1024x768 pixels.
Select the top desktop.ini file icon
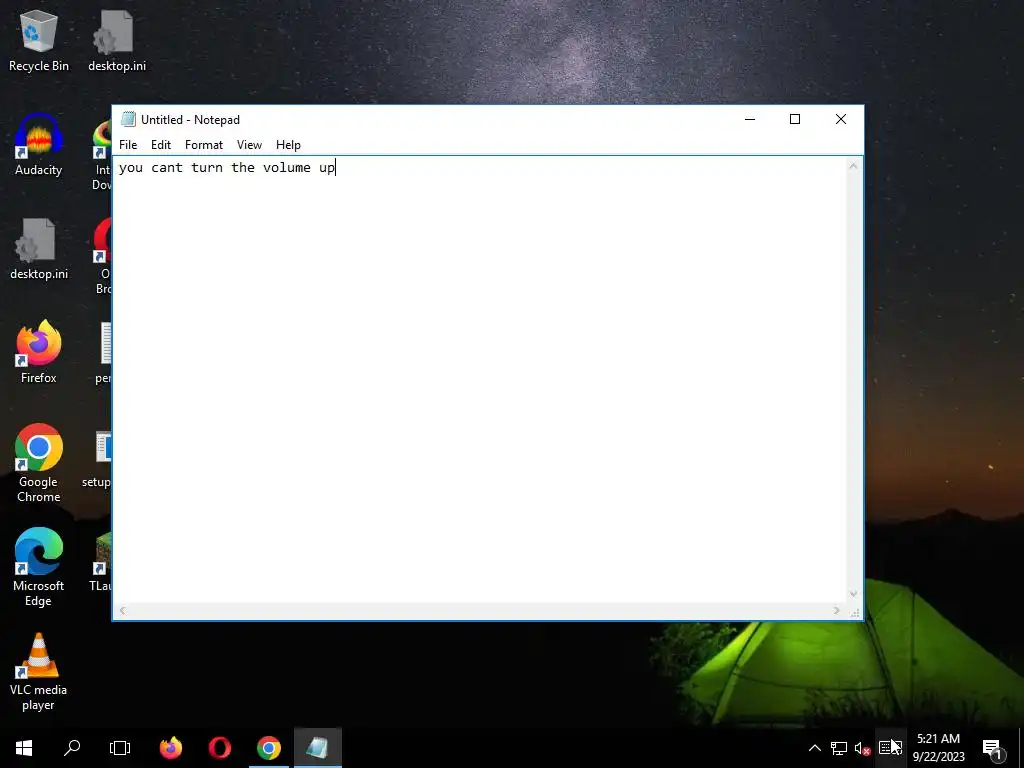(x=116, y=40)
